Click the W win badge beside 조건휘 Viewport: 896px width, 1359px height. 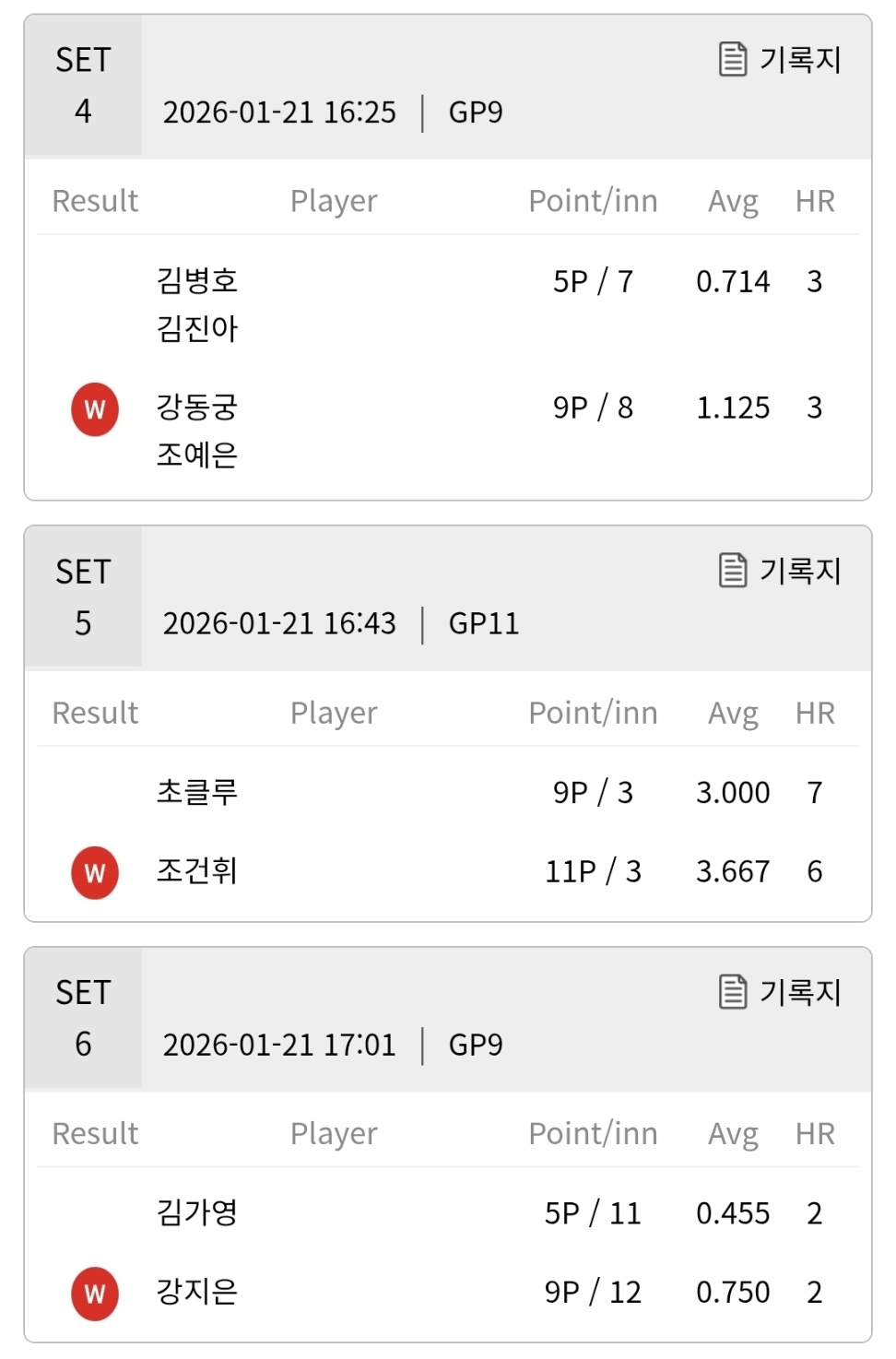95,873
